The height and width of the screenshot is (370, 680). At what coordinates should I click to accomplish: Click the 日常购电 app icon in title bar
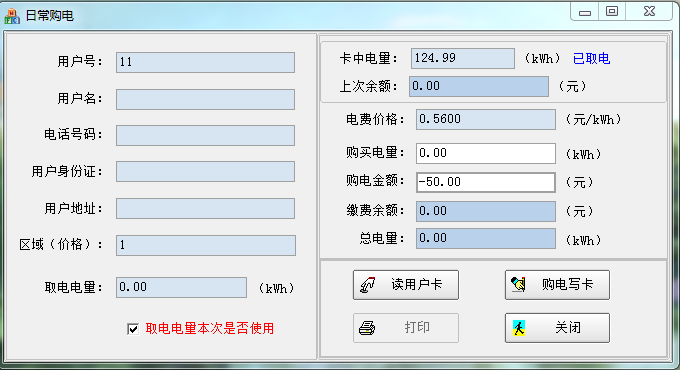(12, 16)
